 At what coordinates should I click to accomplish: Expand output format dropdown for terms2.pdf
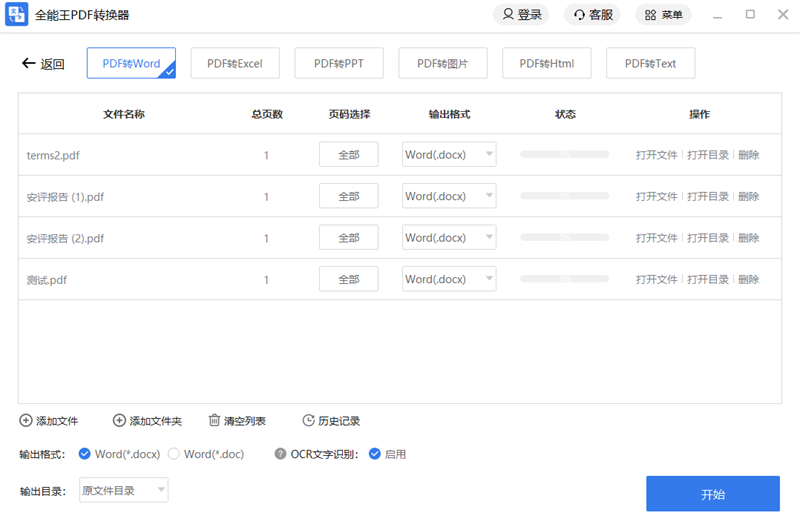[489, 155]
